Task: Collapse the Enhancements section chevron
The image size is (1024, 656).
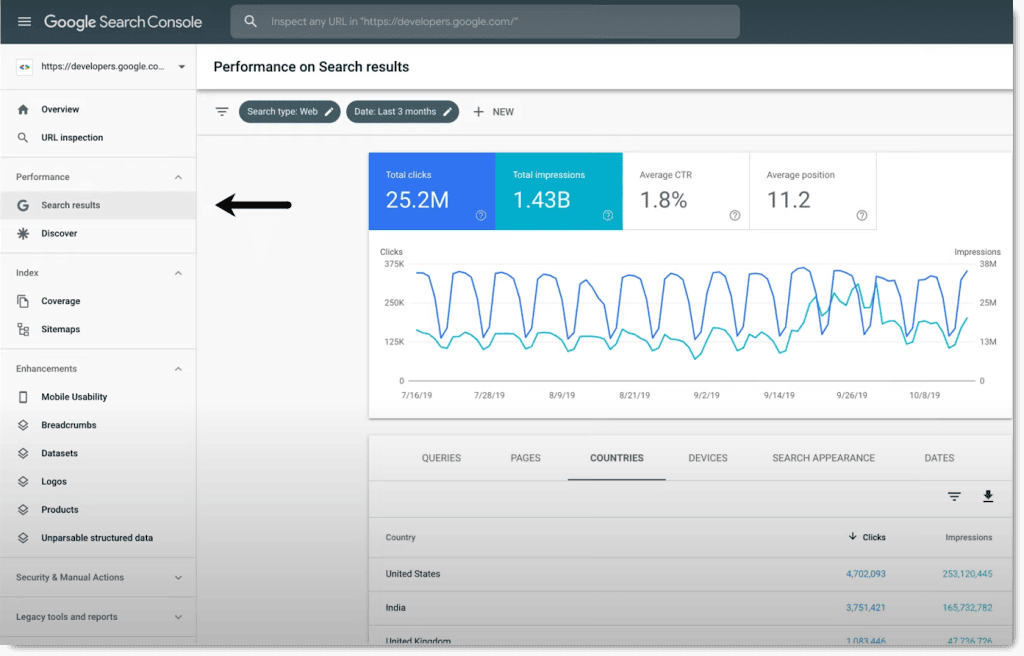Action: [178, 369]
